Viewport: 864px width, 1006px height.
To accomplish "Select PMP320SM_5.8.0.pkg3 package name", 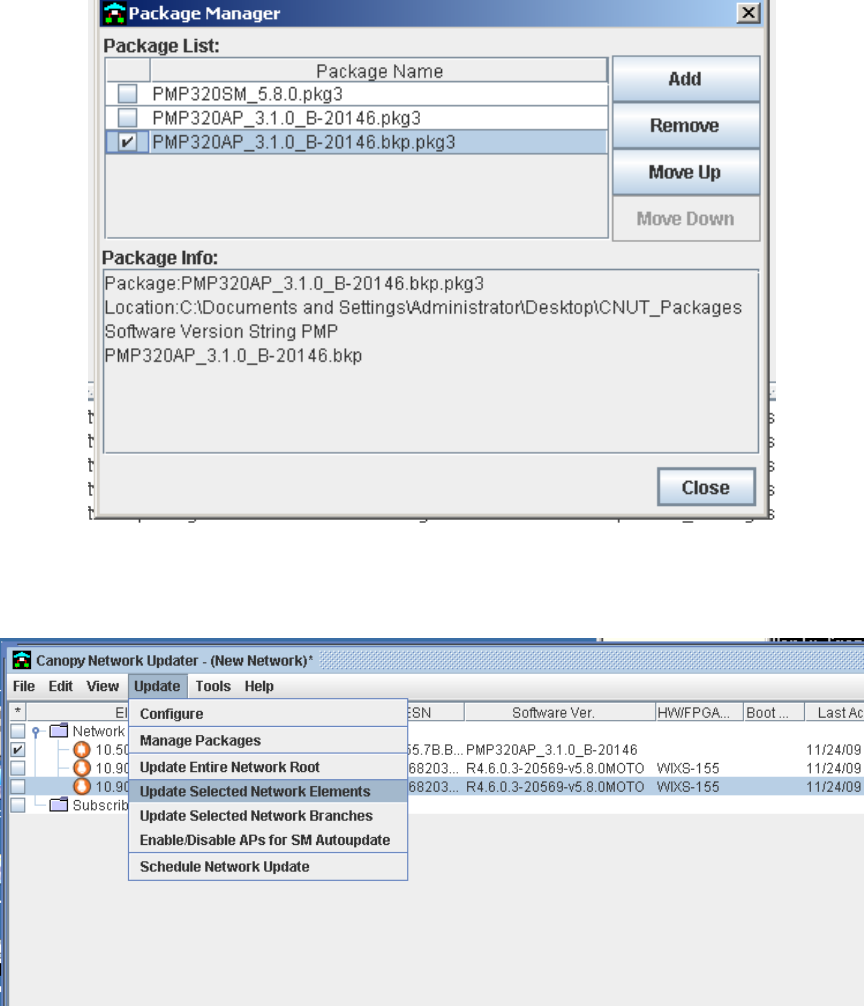I will tap(248, 94).
